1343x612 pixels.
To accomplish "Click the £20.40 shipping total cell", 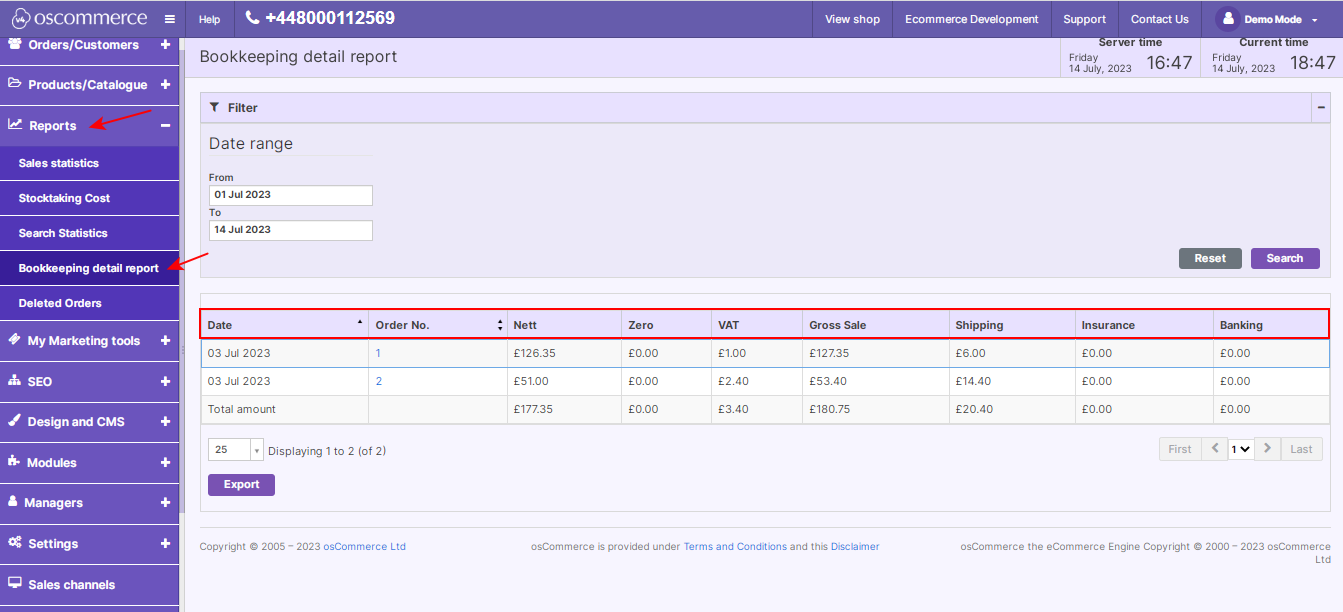I will coord(1012,409).
